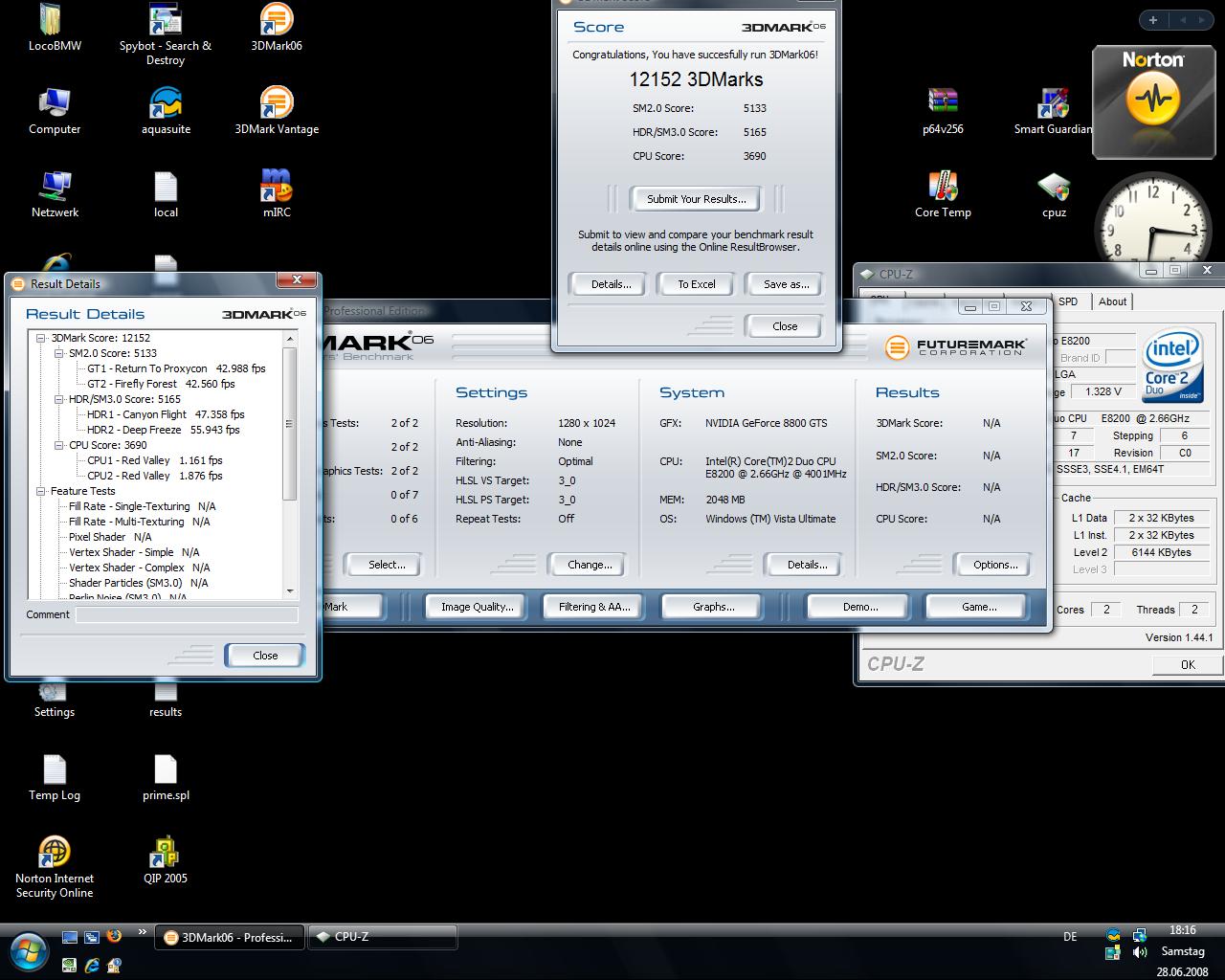1225x980 pixels.
Task: Launch the mIRC shortcut
Action: point(277,194)
